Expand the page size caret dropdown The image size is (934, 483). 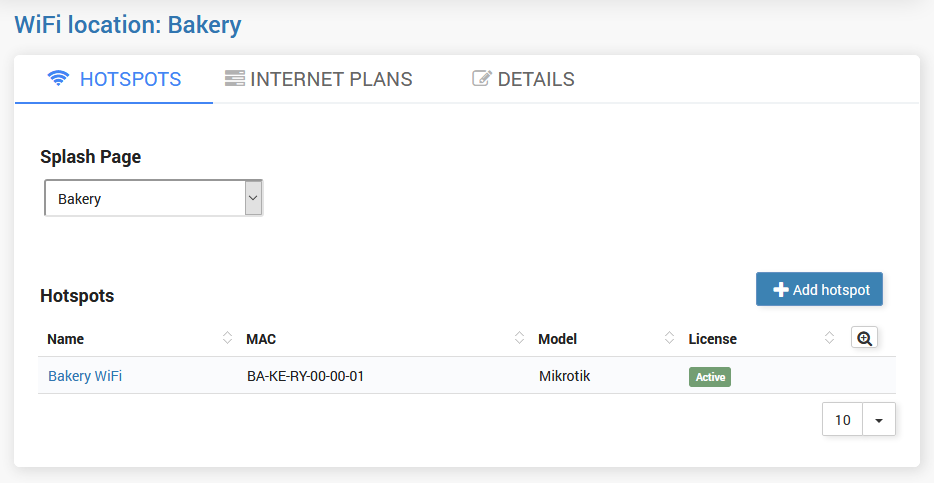[x=879, y=420]
